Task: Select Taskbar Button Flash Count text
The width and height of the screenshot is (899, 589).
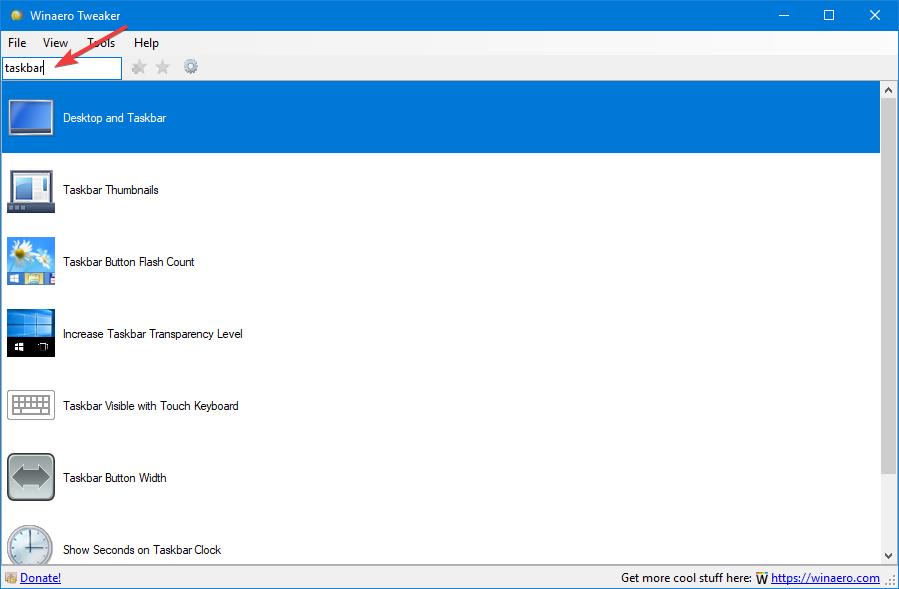Action: click(x=128, y=262)
